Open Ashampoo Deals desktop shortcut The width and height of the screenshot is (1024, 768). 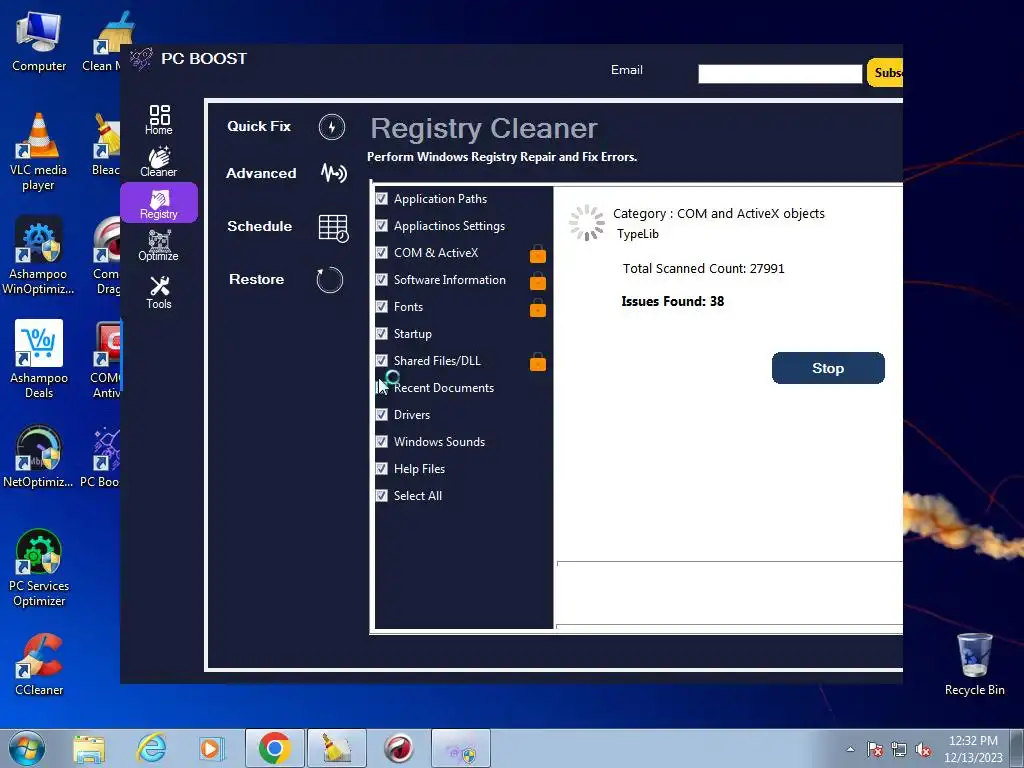tap(39, 359)
